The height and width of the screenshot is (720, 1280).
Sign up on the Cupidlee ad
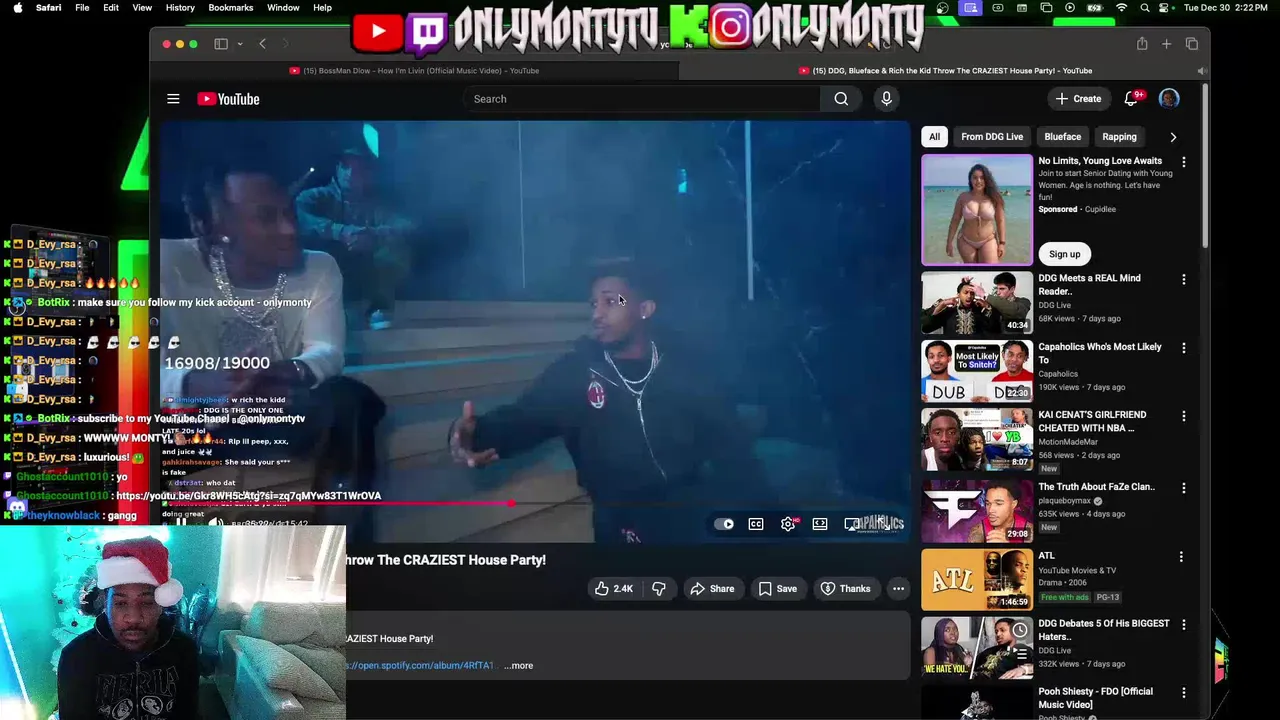coord(1065,254)
